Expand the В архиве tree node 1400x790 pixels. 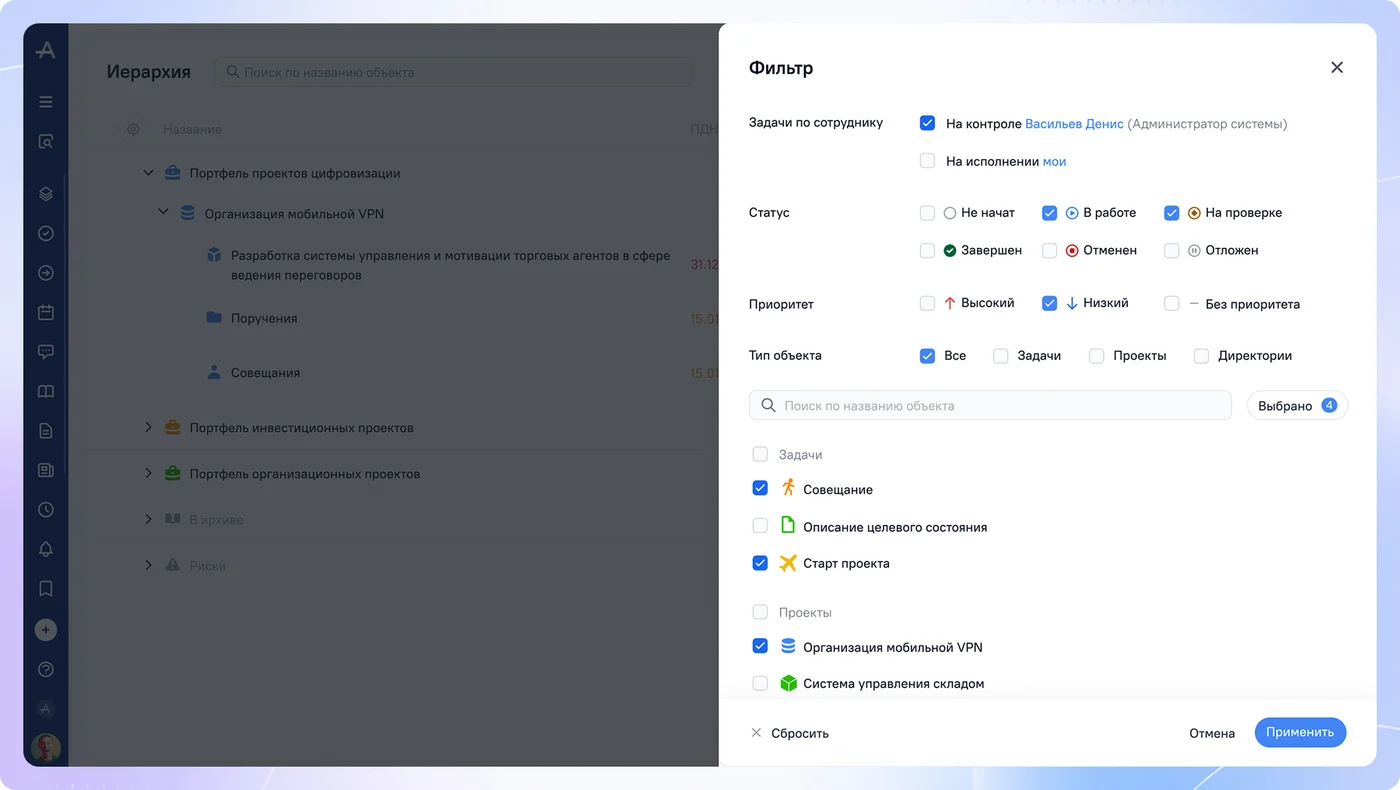pyautogui.click(x=148, y=519)
